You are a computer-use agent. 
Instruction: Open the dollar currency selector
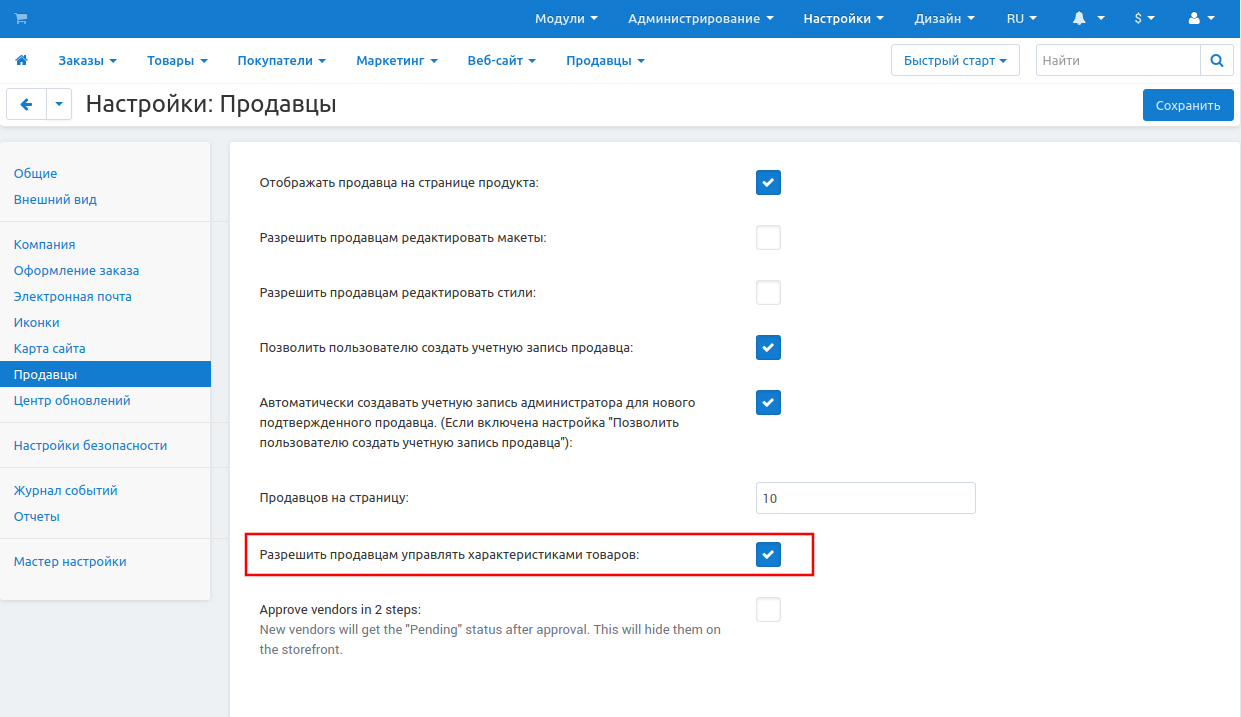tap(1144, 18)
